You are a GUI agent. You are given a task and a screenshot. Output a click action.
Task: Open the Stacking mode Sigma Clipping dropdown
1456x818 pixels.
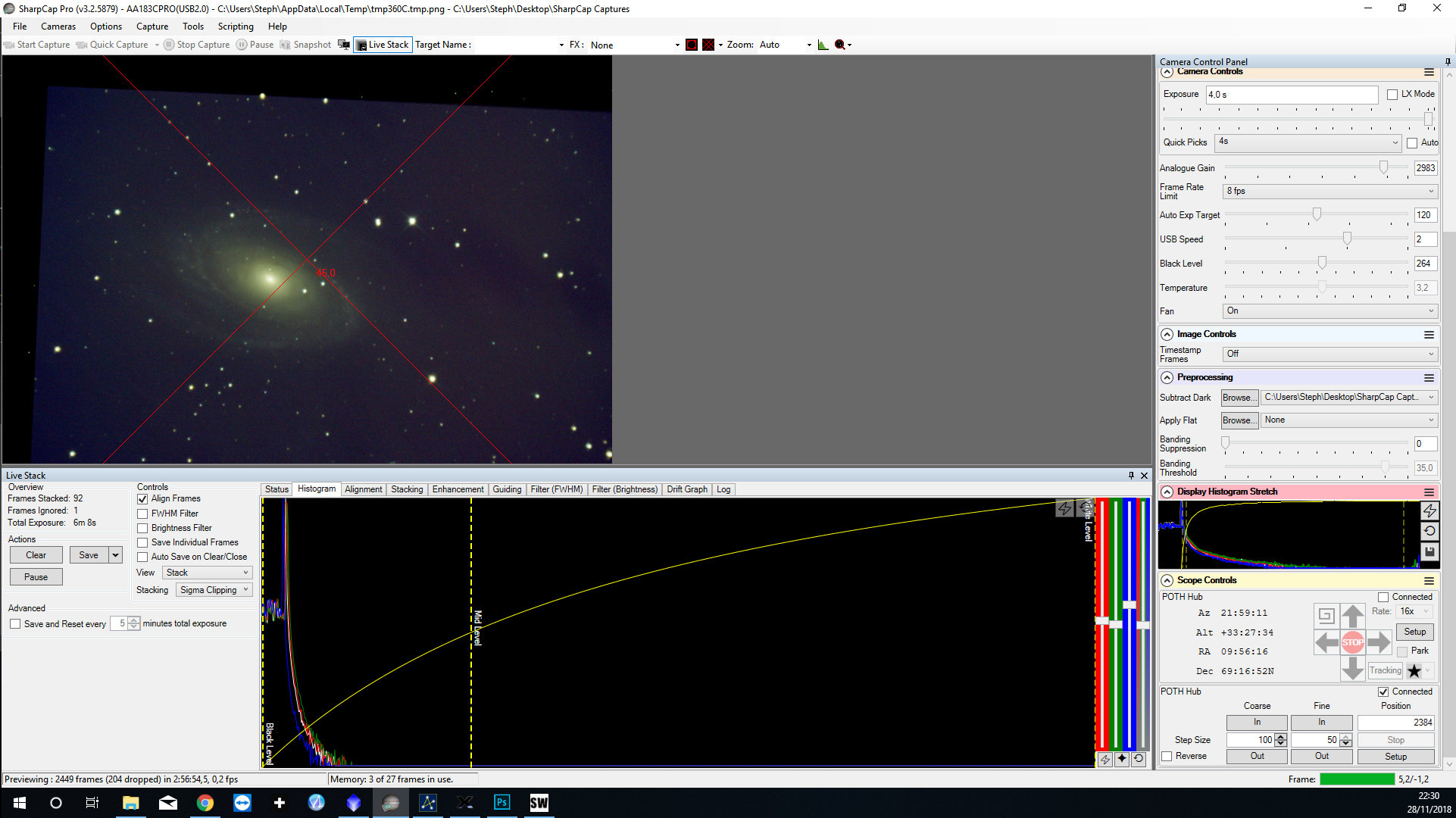(214, 590)
